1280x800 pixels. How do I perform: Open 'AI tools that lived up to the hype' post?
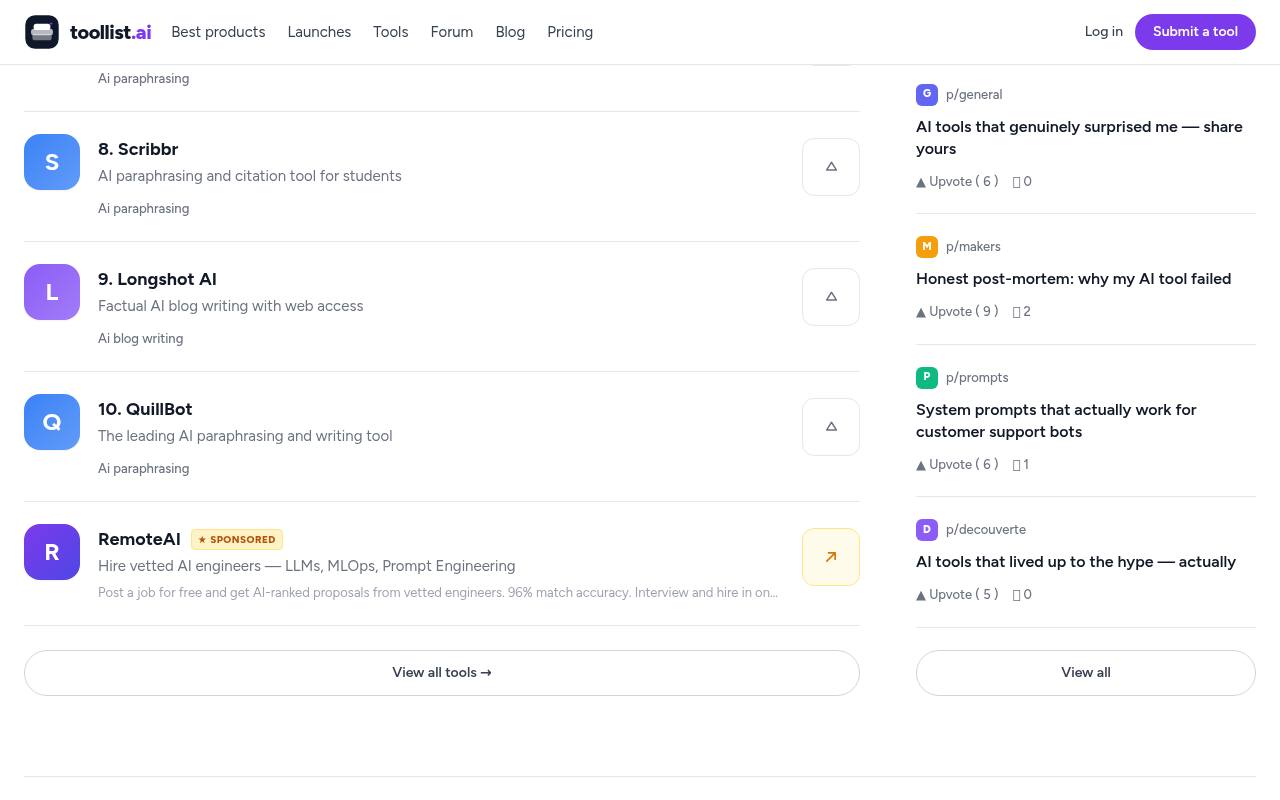tap(1076, 562)
